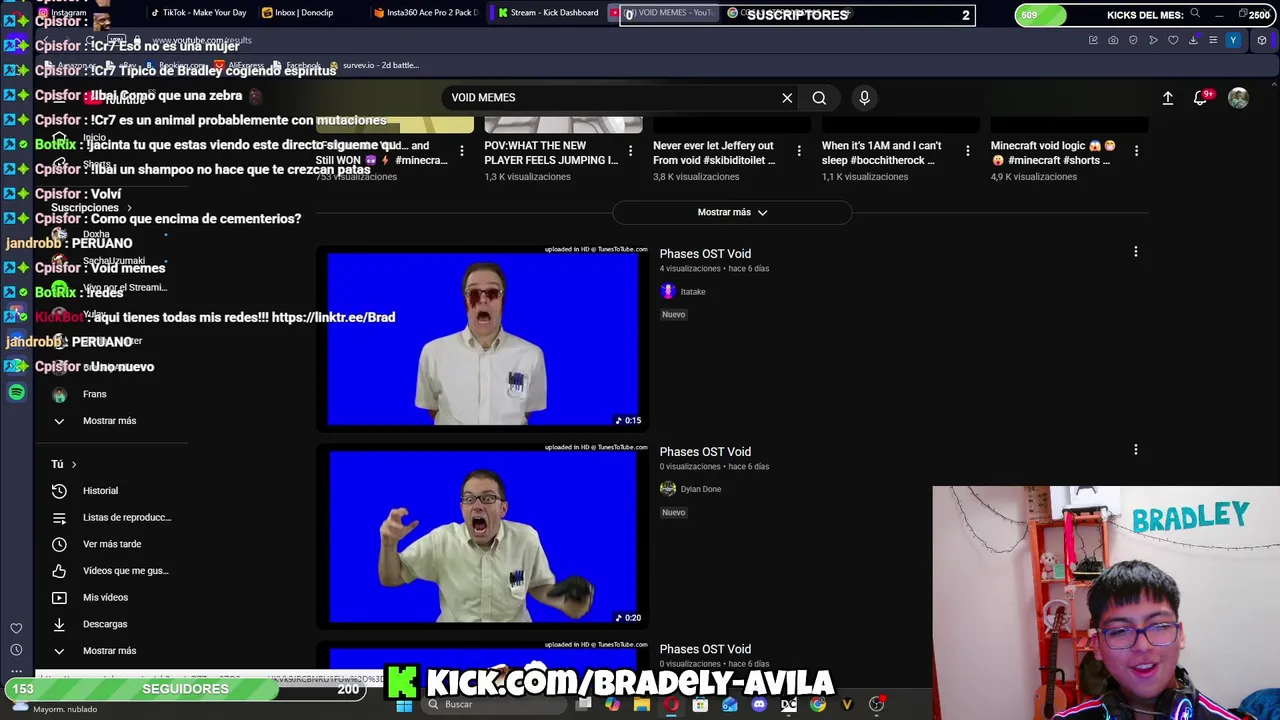This screenshot has width=1280, height=720.
Task: Open more options for Never ever let Jeffery short
Action: tap(798, 151)
